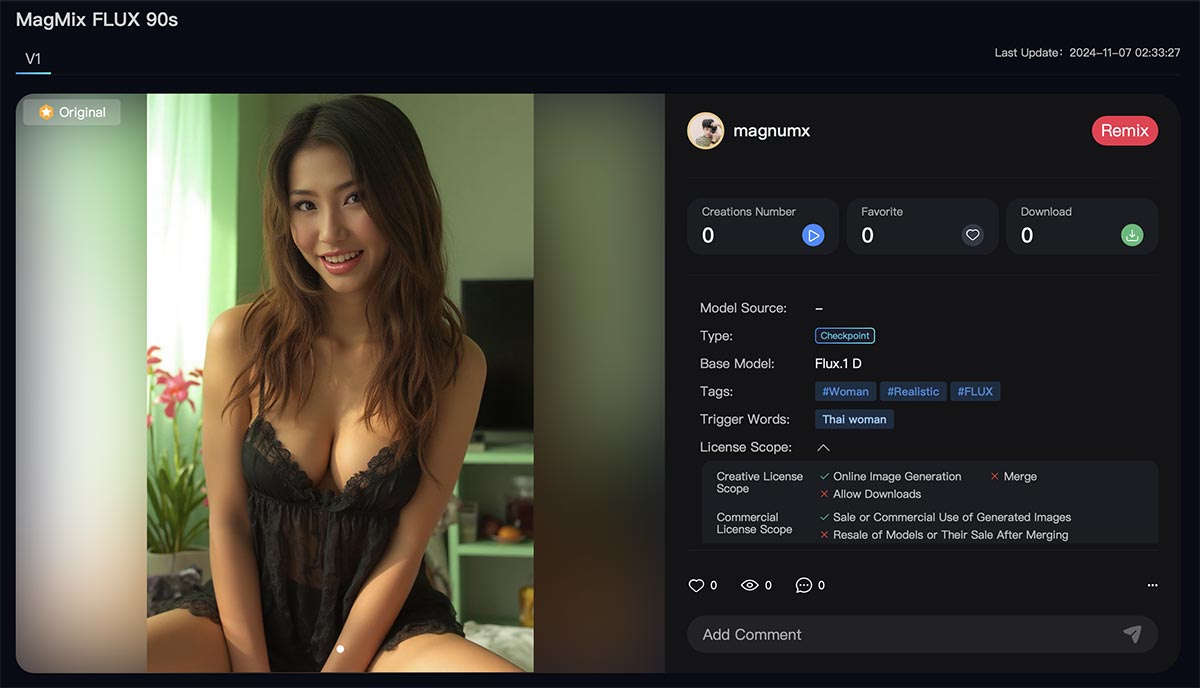Viewport: 1200px width, 688px height.
Task: Collapse the License Scope section
Action: tap(823, 448)
